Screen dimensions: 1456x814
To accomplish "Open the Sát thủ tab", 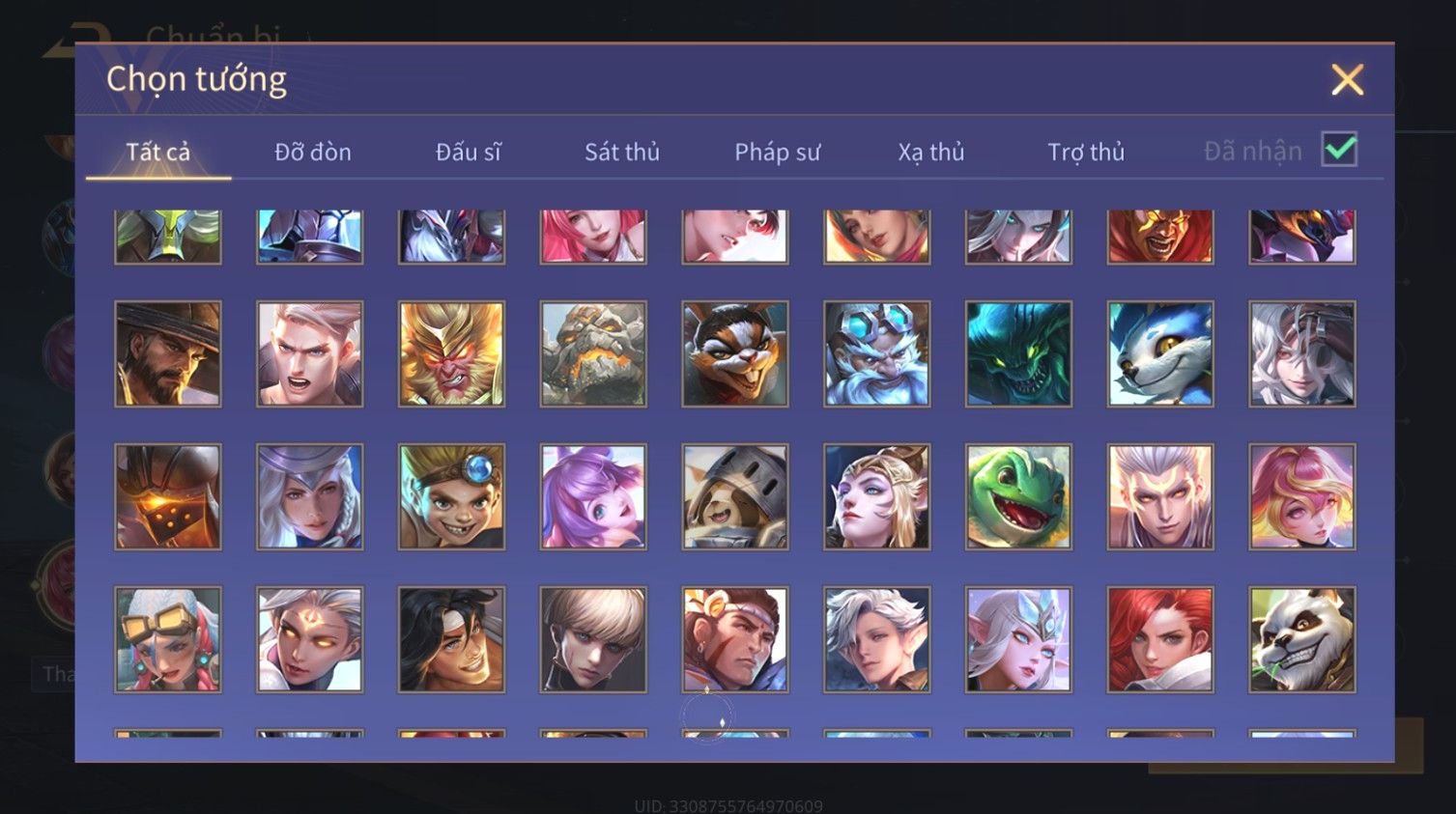I will 622,152.
